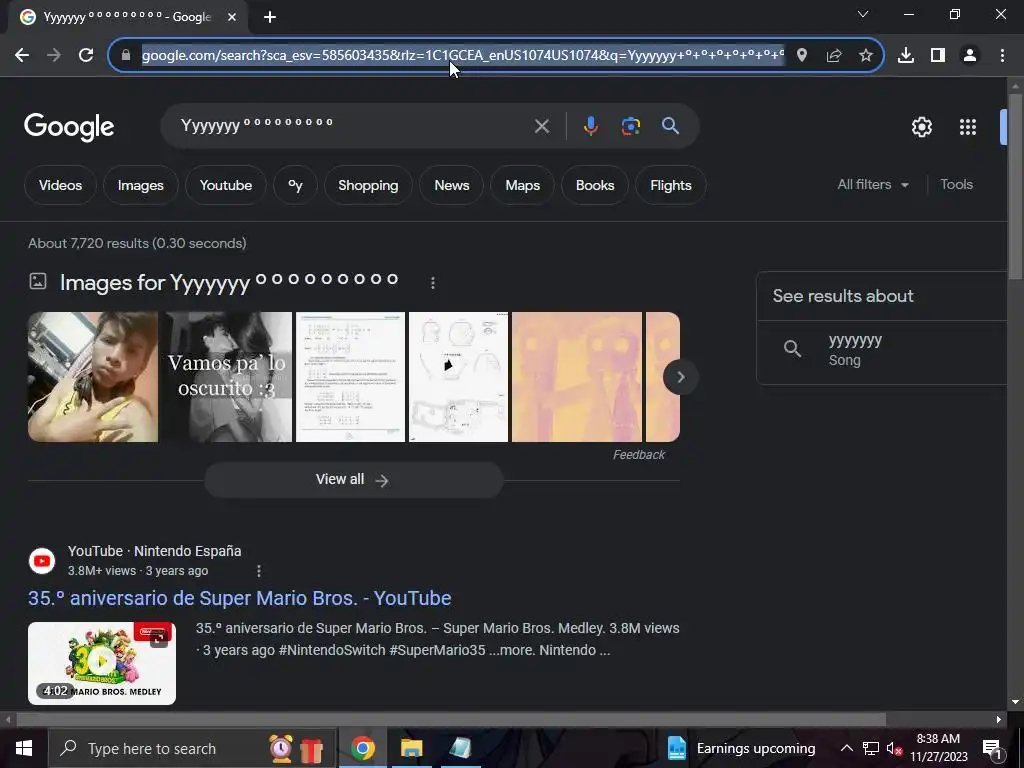Open the selfie image thumbnail
Image resolution: width=1024 pixels, height=768 pixels.
coord(93,377)
